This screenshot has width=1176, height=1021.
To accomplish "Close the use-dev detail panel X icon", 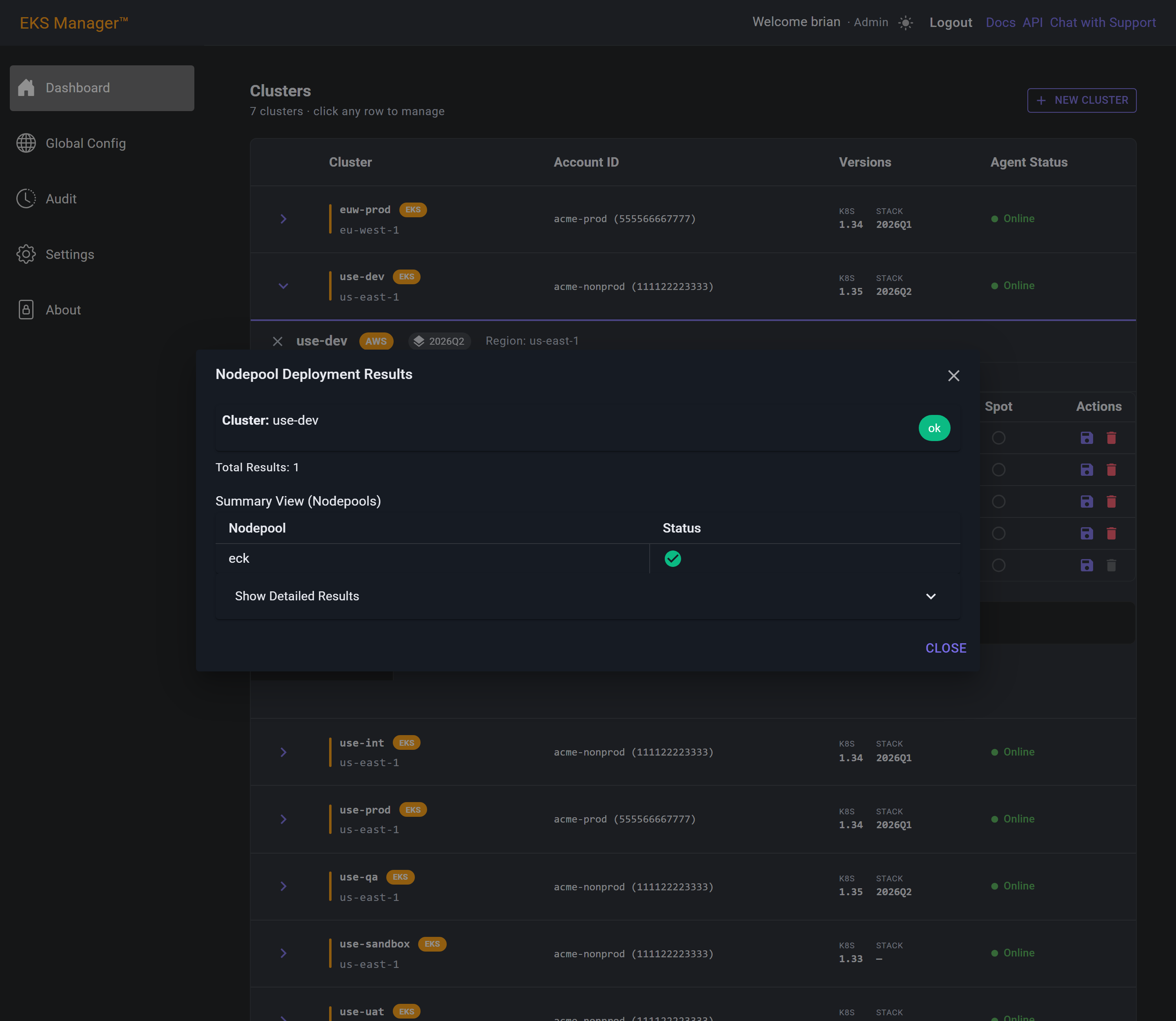I will [x=278, y=341].
